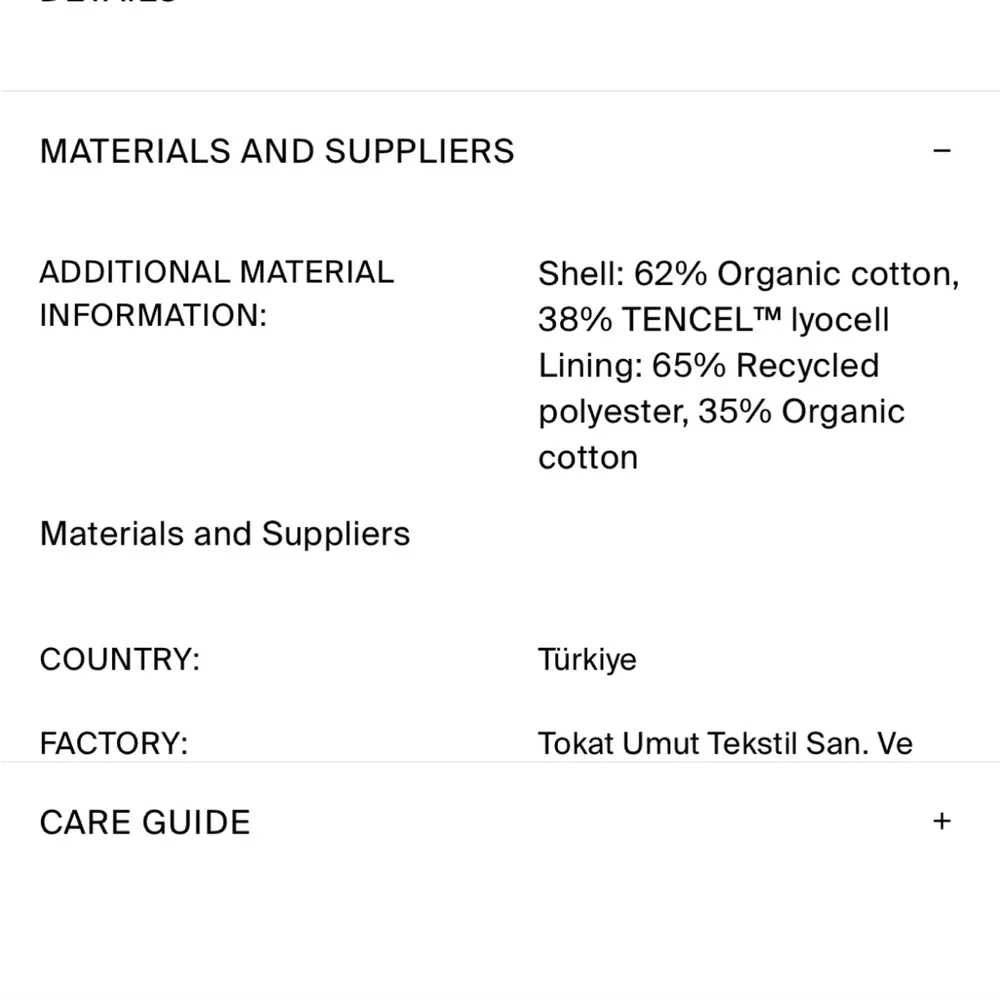
Task: Click the word INFORMATION: under Additional Material
Action: (x=153, y=316)
